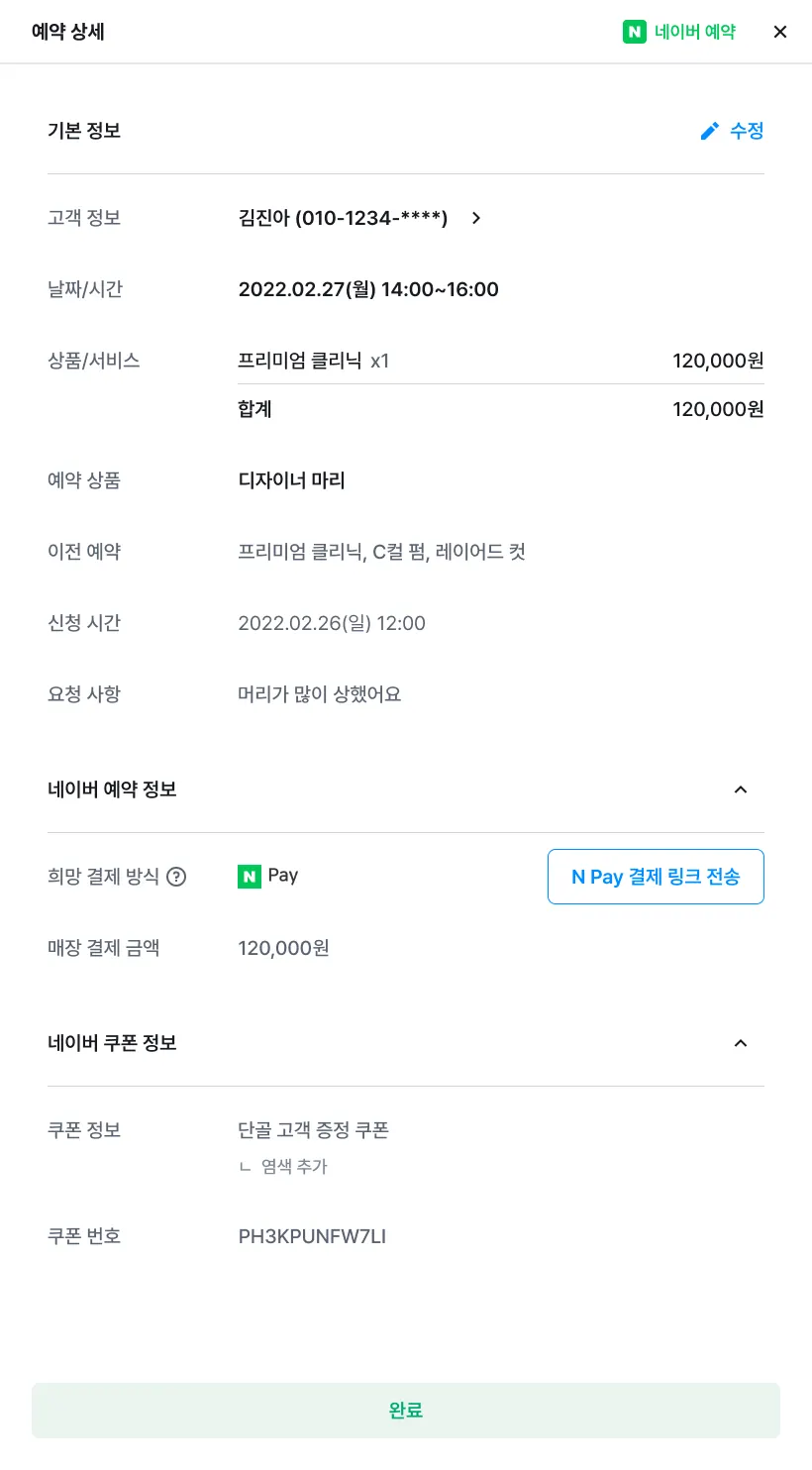The image size is (812, 1470).
Task: Click the 염색 추가 coupon sub-item
Action: (x=293, y=1167)
